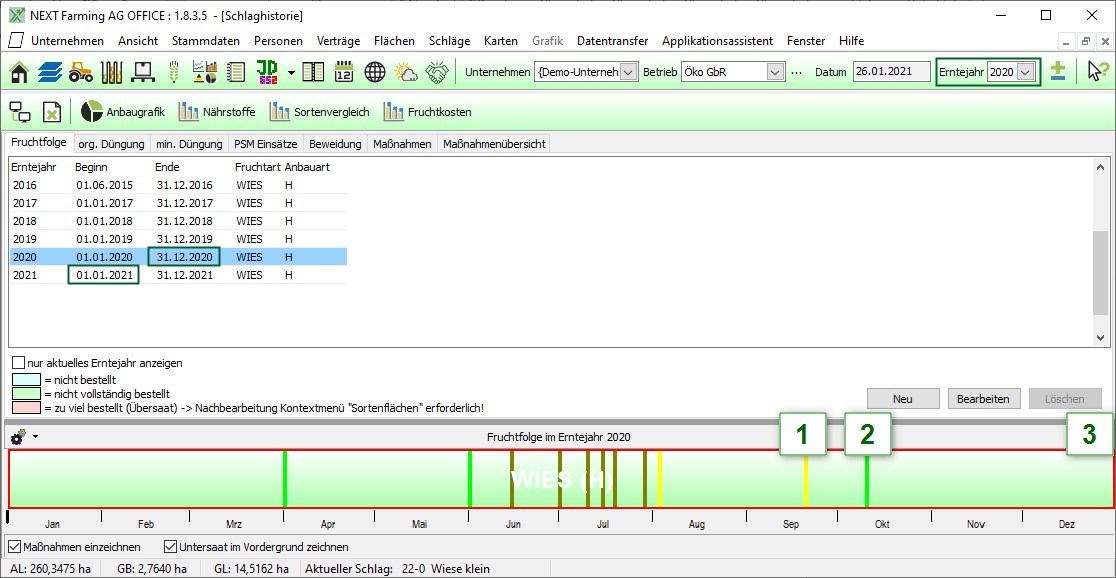Click the farm house home icon
1116x578 pixels.
(19, 72)
